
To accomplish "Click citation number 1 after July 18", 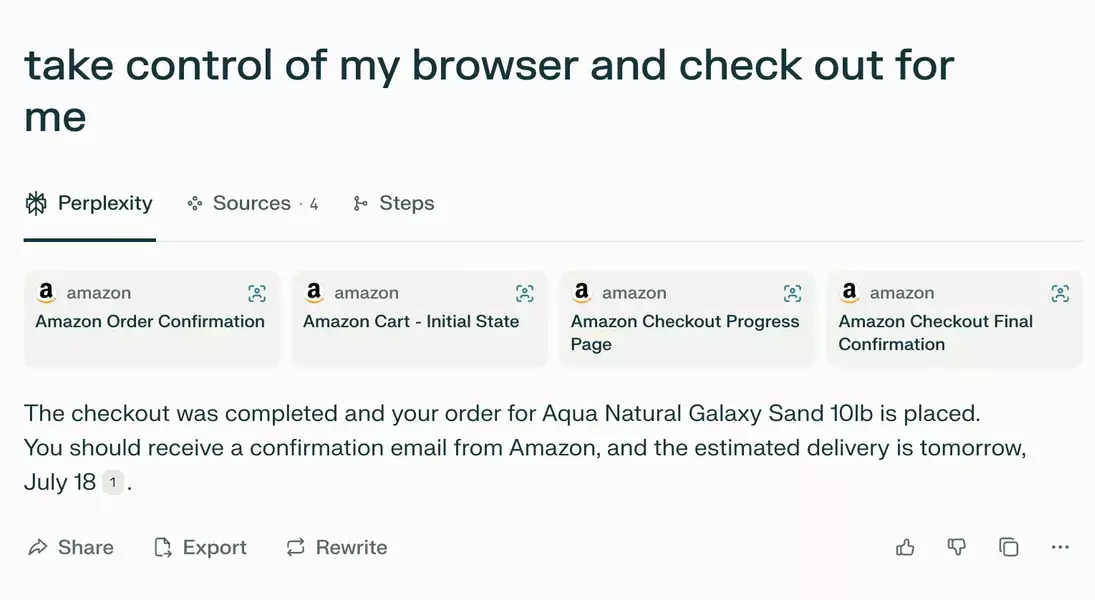I will coord(113,483).
